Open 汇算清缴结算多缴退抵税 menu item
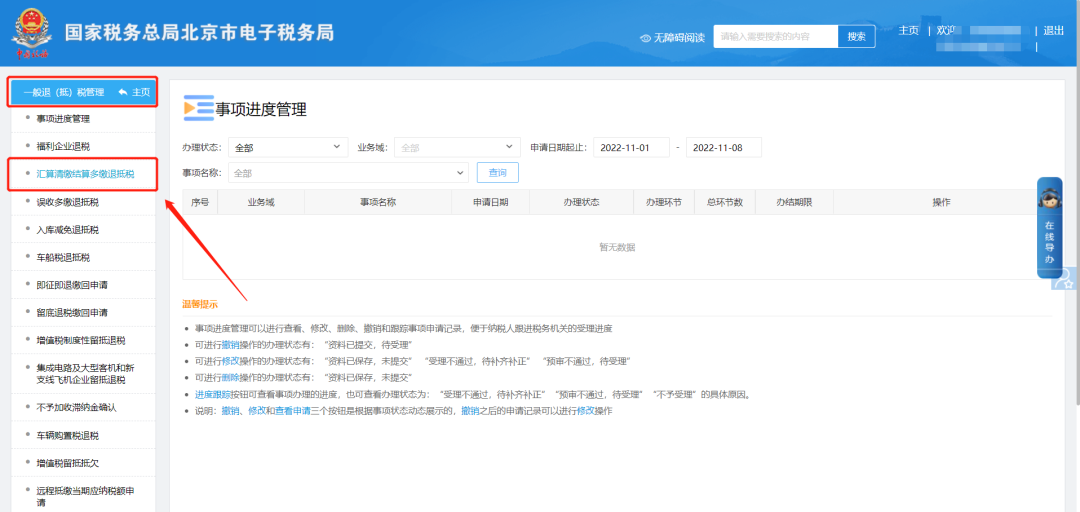Screen dimensions: 1080x512 [x=85, y=174]
